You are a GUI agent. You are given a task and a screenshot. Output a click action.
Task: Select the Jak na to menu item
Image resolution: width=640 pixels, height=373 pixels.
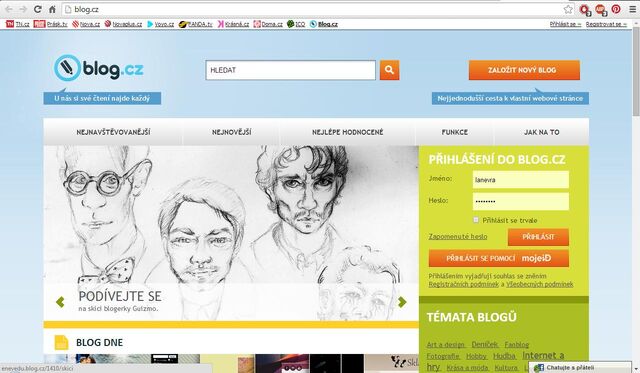coord(542,132)
